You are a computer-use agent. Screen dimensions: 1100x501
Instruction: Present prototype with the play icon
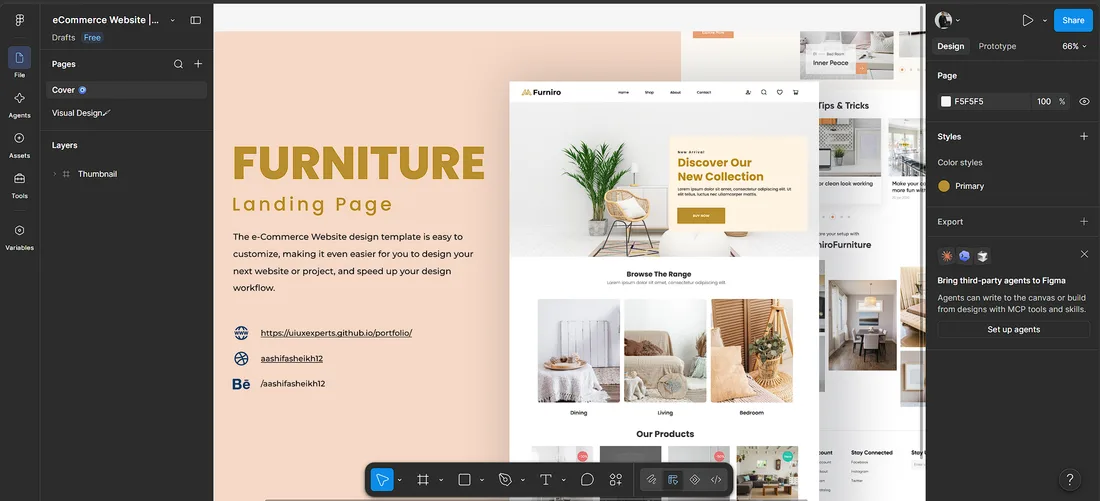click(1028, 20)
